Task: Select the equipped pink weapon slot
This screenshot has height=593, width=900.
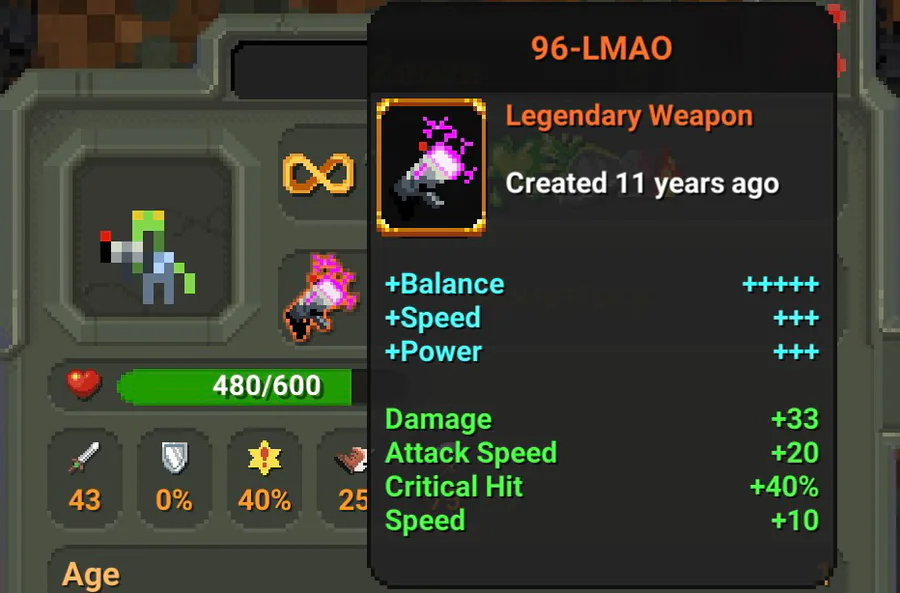Action: [322, 297]
